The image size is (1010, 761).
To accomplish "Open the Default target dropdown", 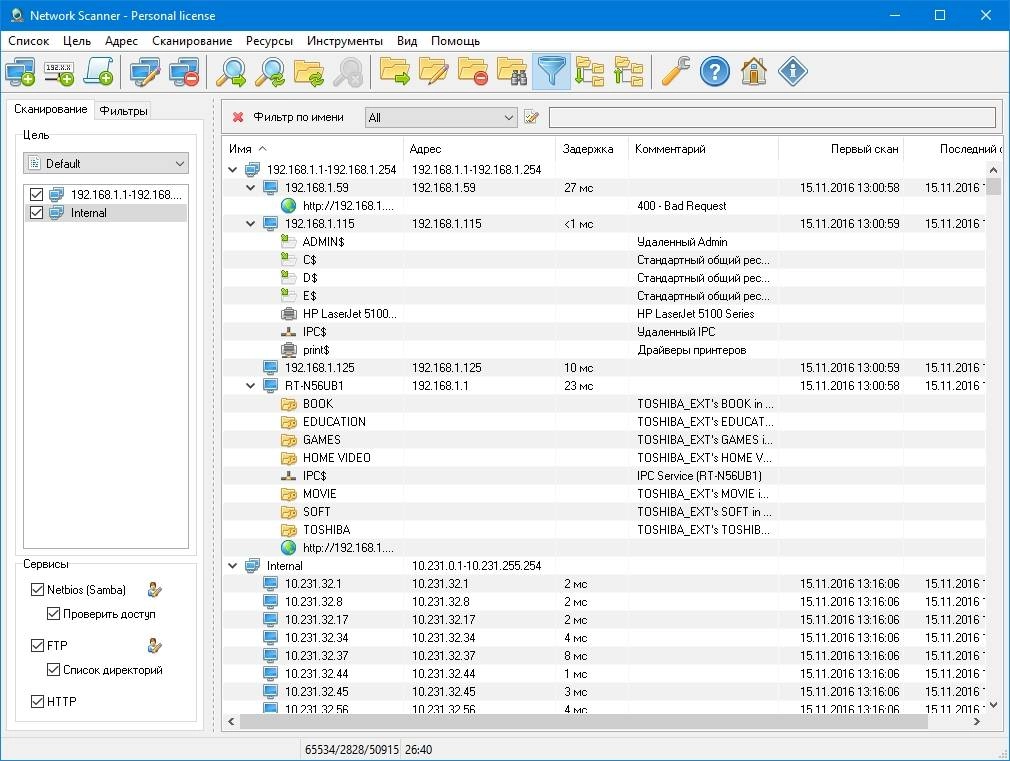I will click(x=106, y=164).
